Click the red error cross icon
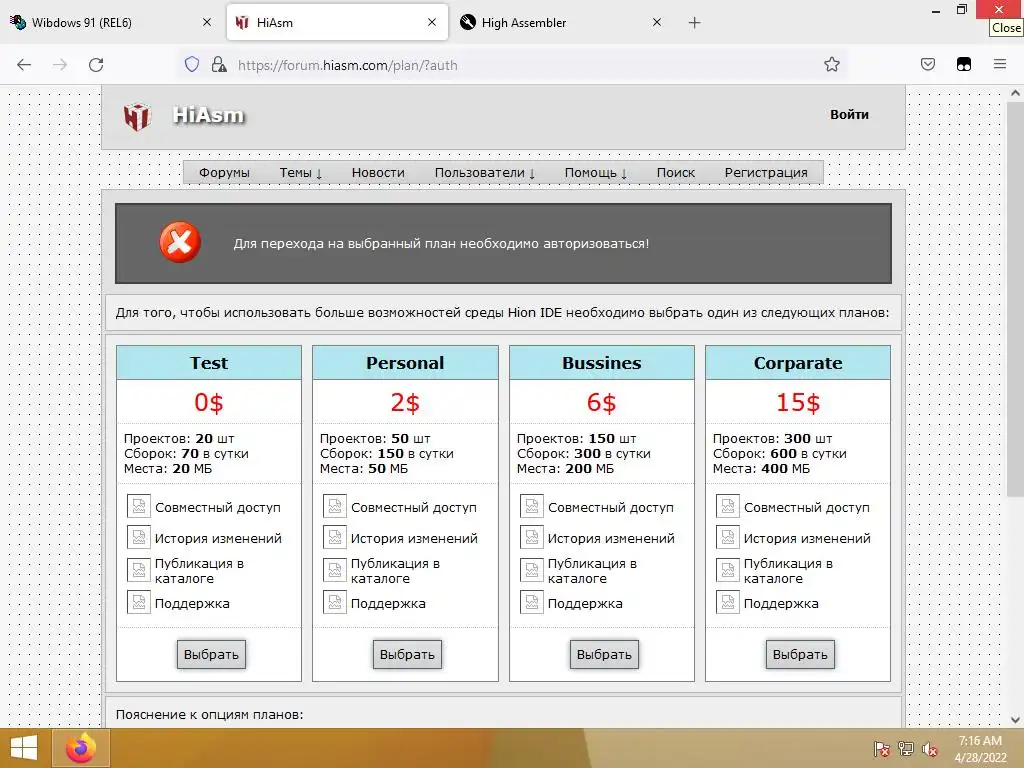This screenshot has width=1024, height=768. pyautogui.click(x=180, y=242)
